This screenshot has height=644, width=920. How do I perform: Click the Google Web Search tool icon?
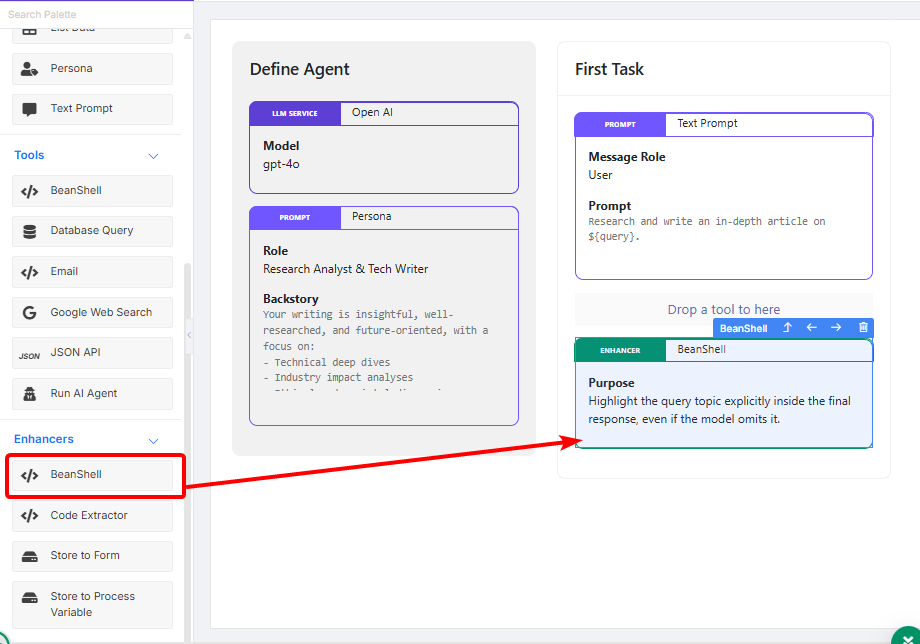coord(30,313)
